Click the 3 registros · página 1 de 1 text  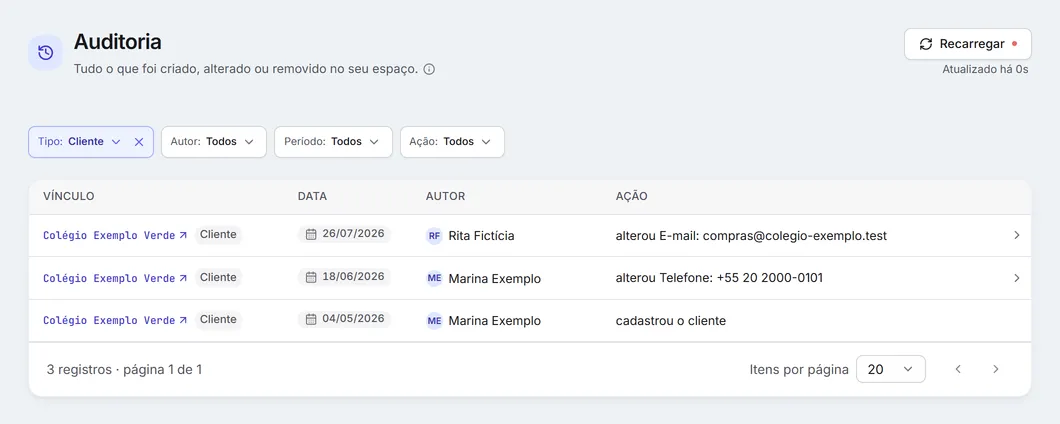[124, 370]
